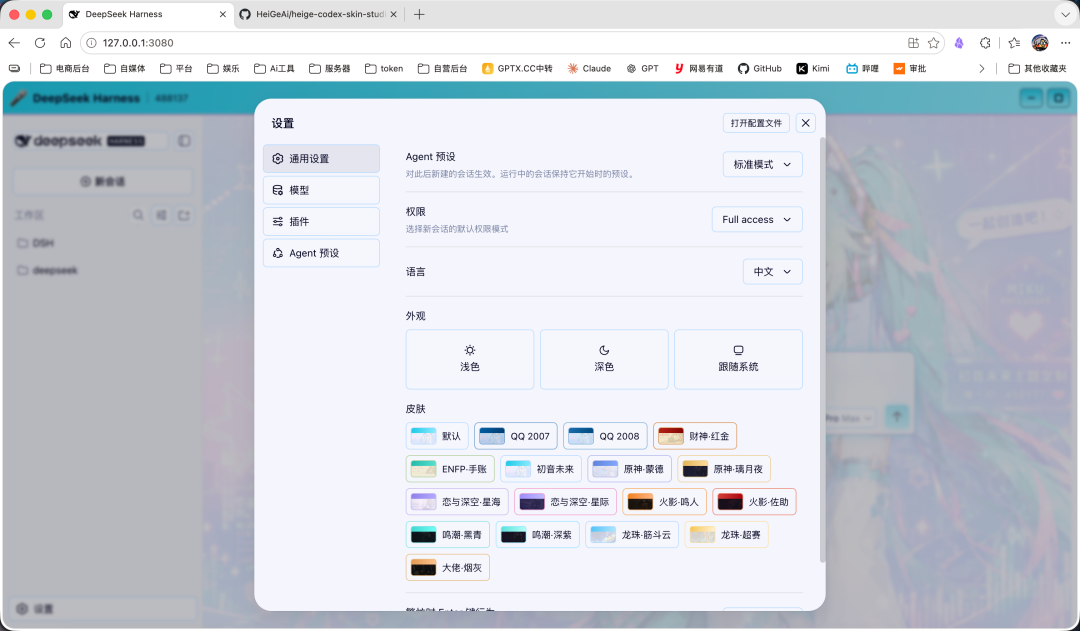Click the browser back arrow
Image resolution: width=1080 pixels, height=631 pixels.
pos(14,43)
